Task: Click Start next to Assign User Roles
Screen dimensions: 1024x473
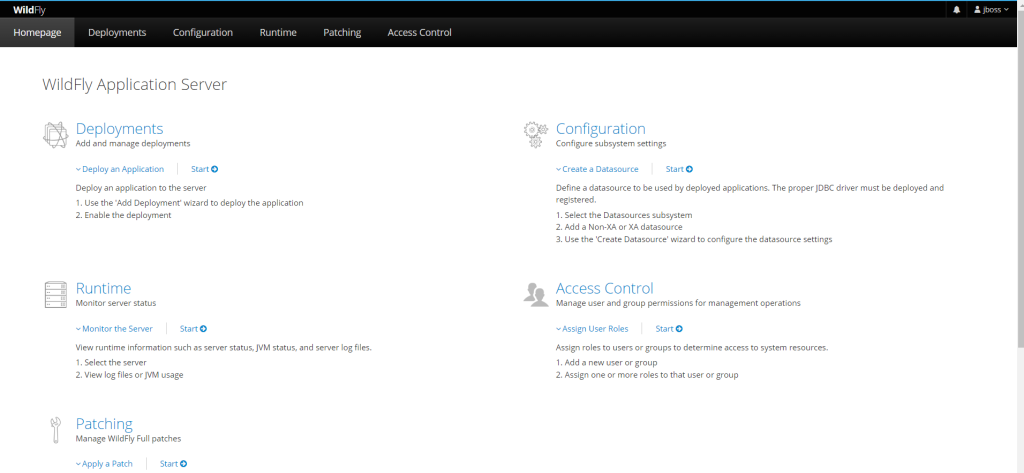Action: click(669, 329)
